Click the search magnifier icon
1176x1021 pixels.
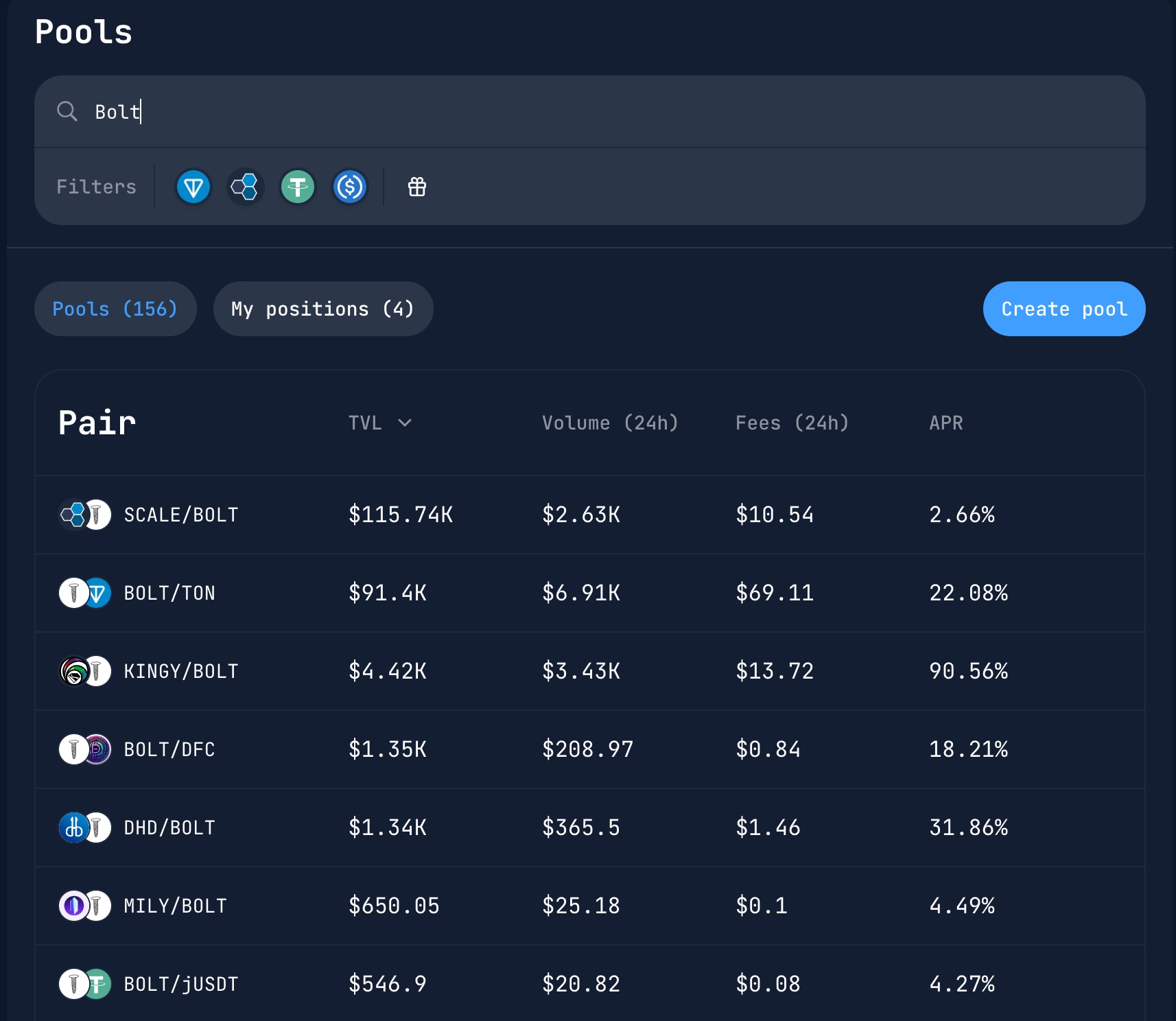tap(67, 111)
